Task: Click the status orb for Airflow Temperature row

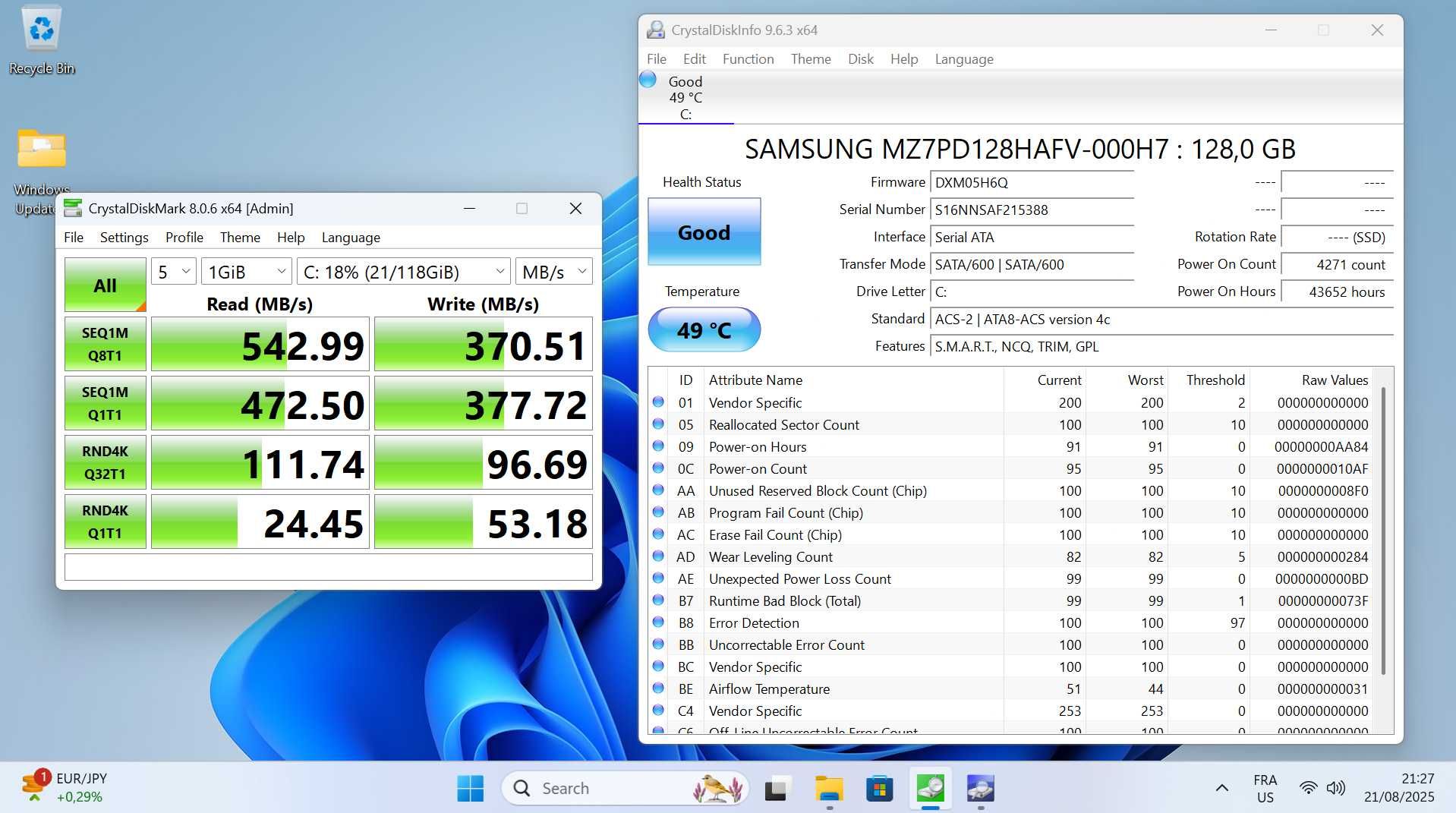Action: (658, 689)
